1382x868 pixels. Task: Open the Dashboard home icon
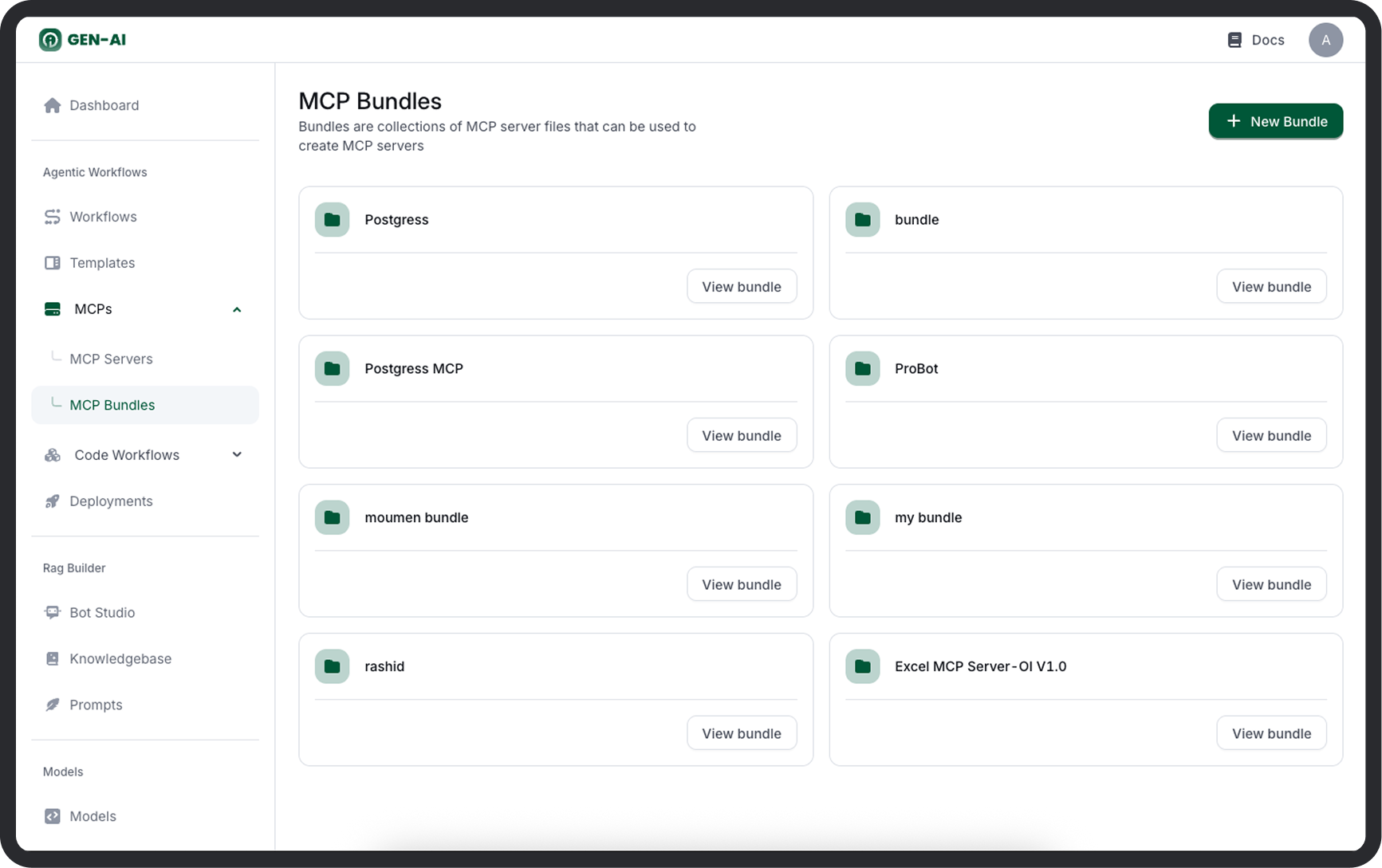click(53, 105)
